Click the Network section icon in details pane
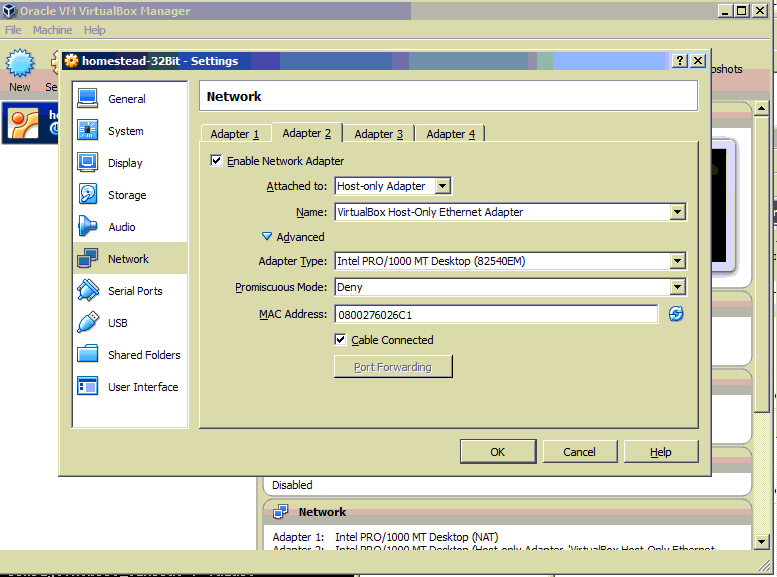This screenshot has width=777, height=577. click(280, 512)
